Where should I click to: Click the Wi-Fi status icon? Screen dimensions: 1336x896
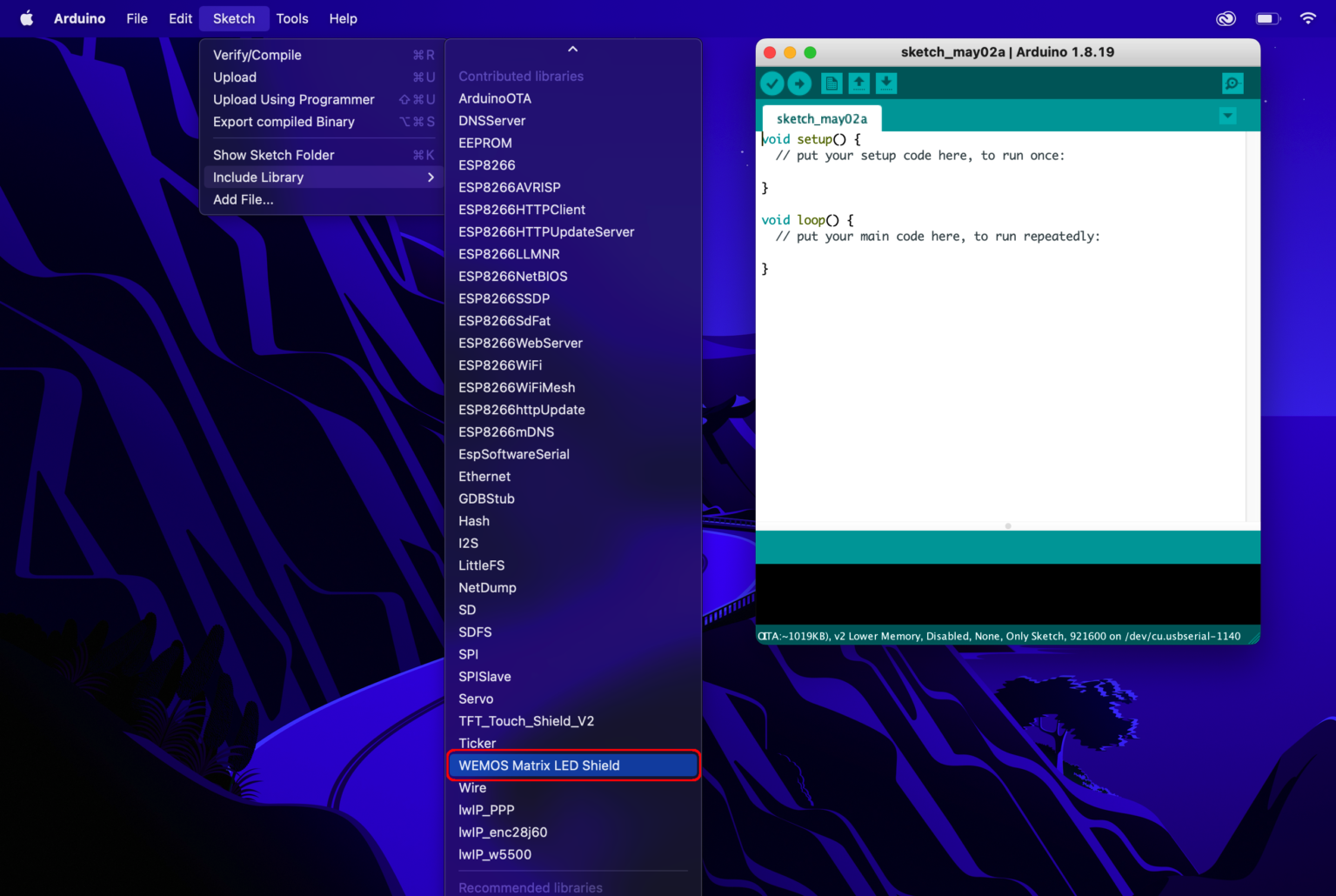point(1307,18)
